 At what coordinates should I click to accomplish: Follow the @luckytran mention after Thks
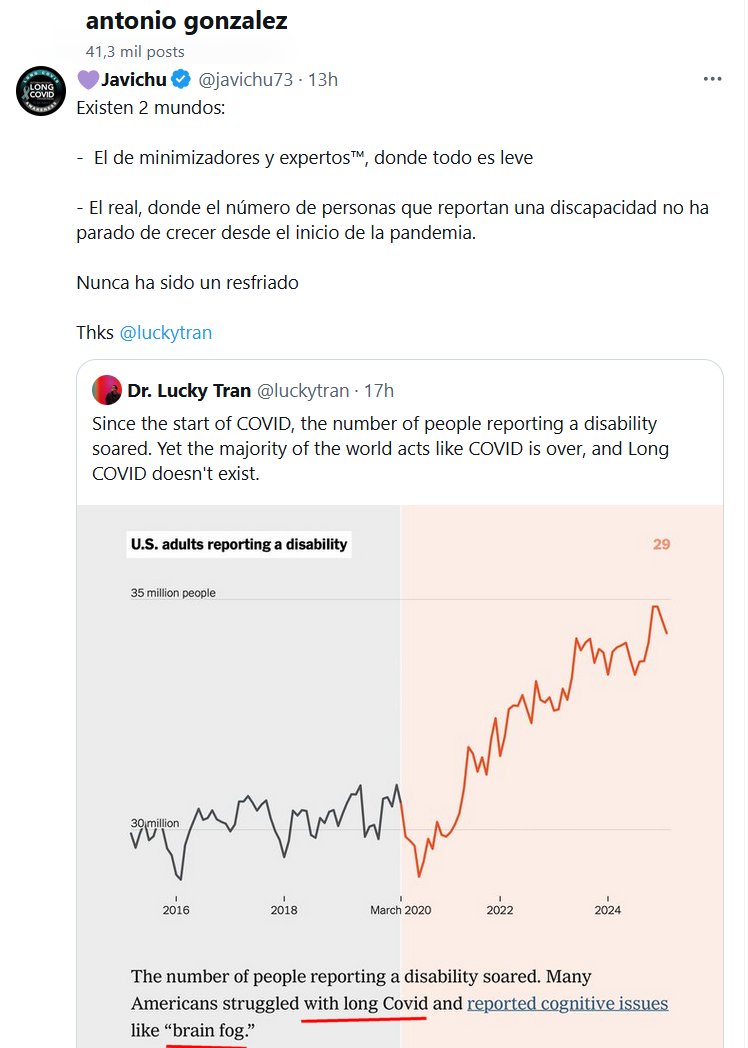165,333
